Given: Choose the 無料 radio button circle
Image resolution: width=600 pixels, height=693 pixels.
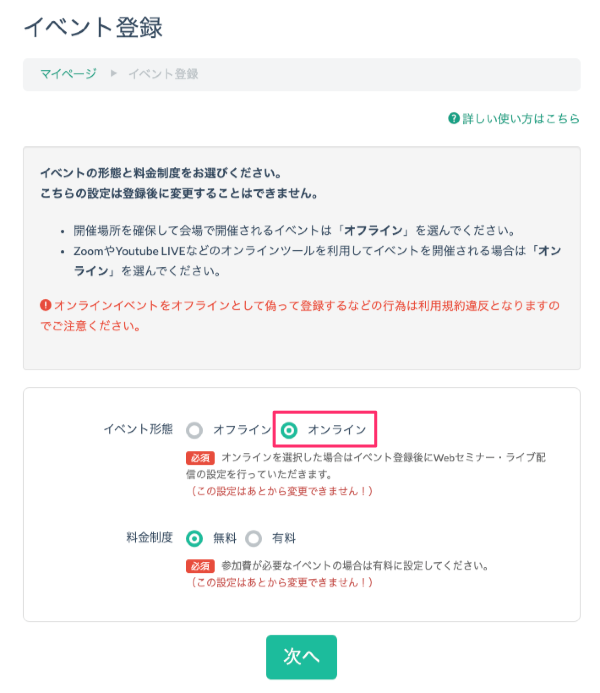Looking at the screenshot, I should pyautogui.click(x=194, y=539).
